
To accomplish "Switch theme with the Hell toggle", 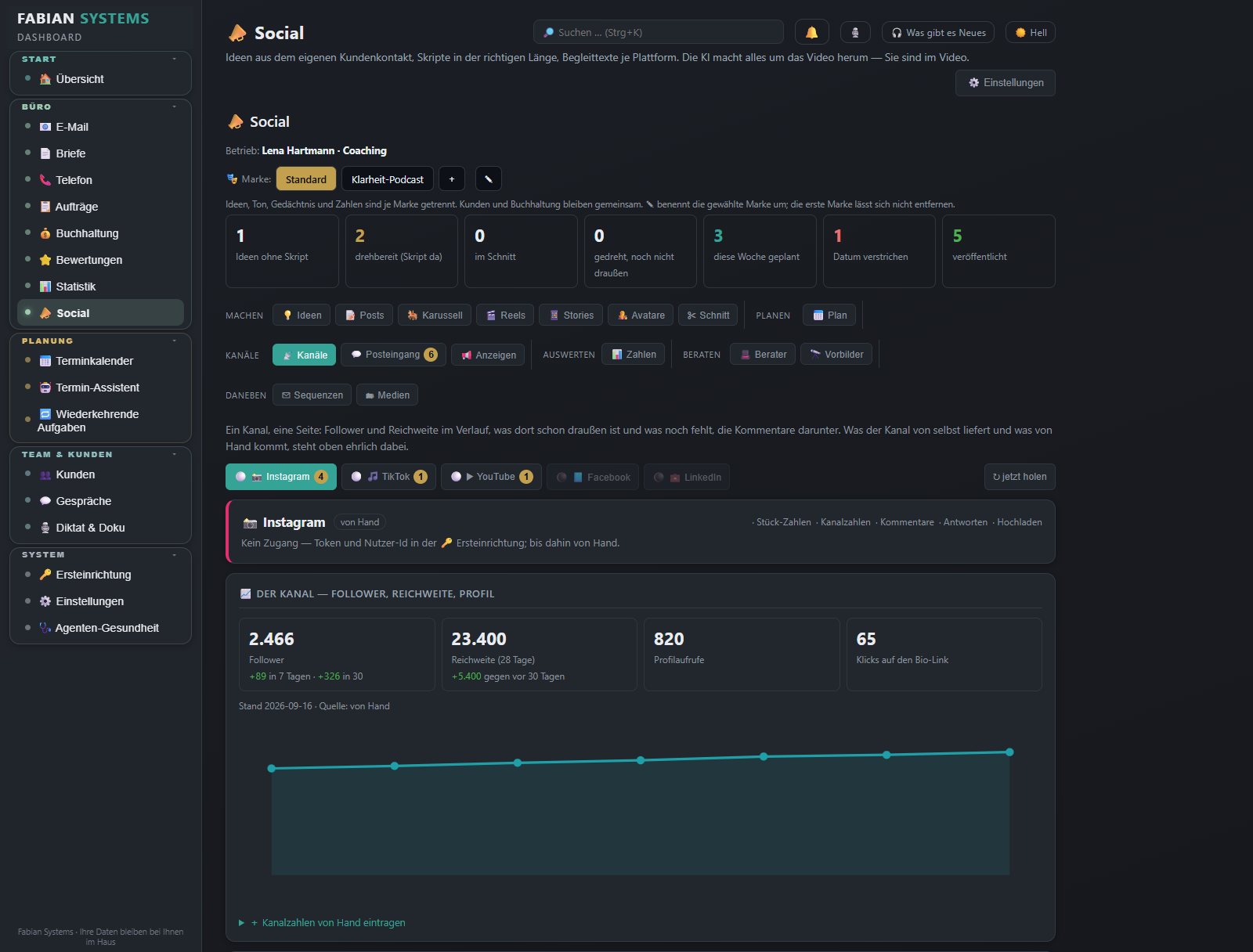I will click(x=1031, y=32).
